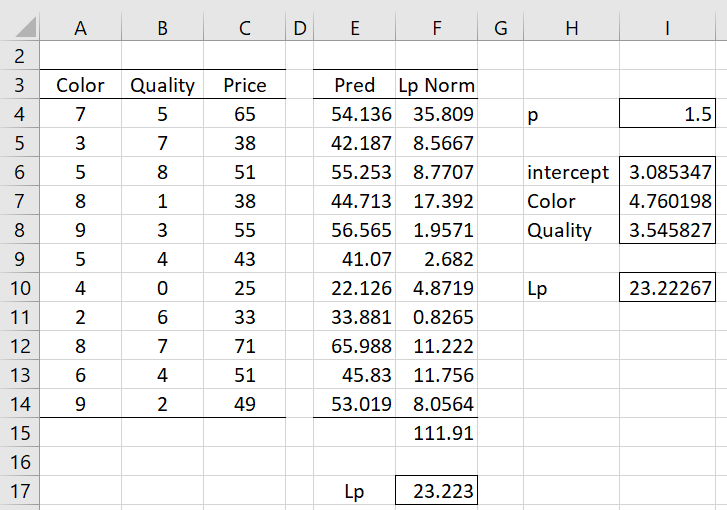Select column A header

(81, 28)
